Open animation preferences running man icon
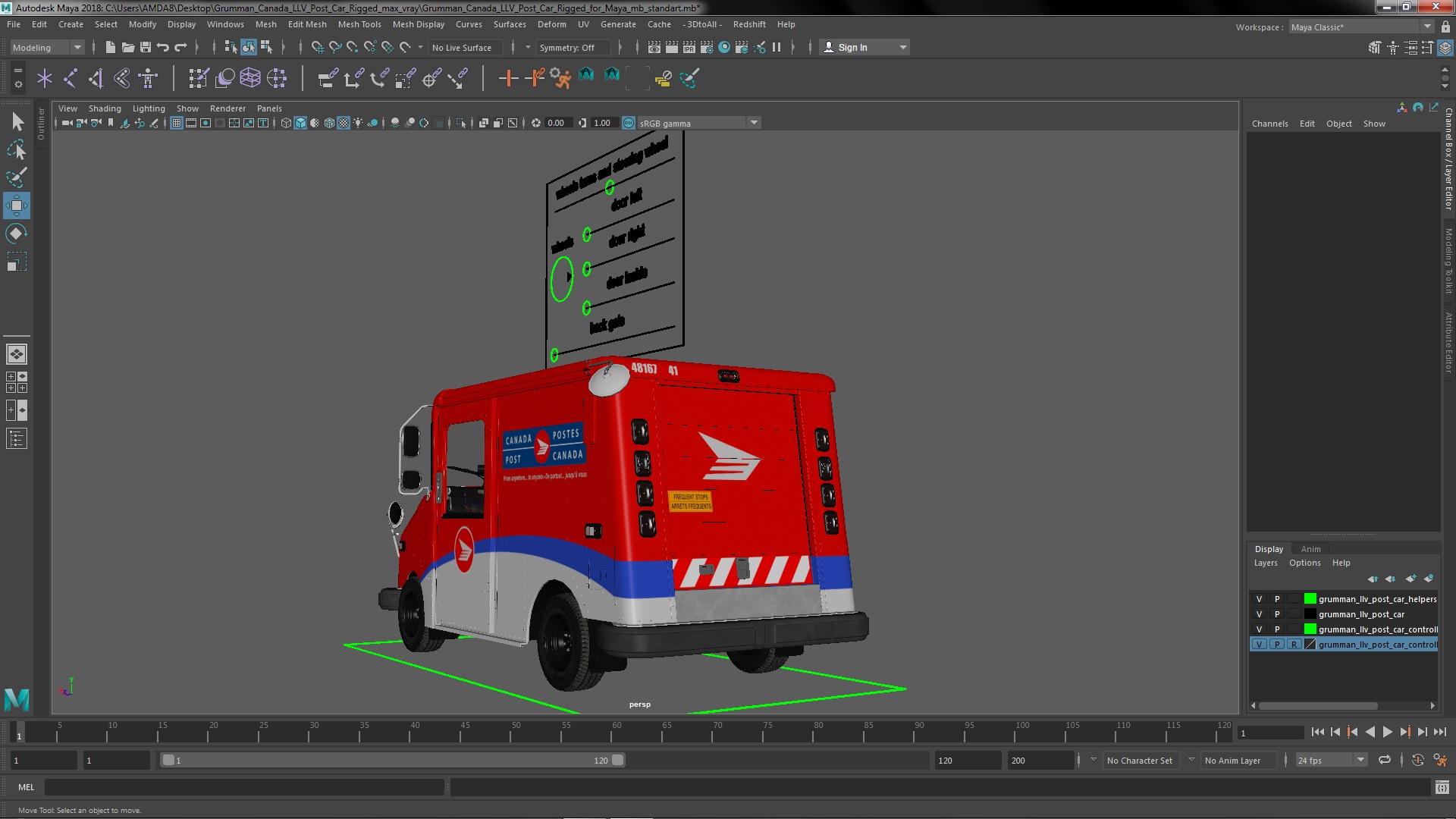Image resolution: width=1456 pixels, height=819 pixels. click(x=1440, y=760)
